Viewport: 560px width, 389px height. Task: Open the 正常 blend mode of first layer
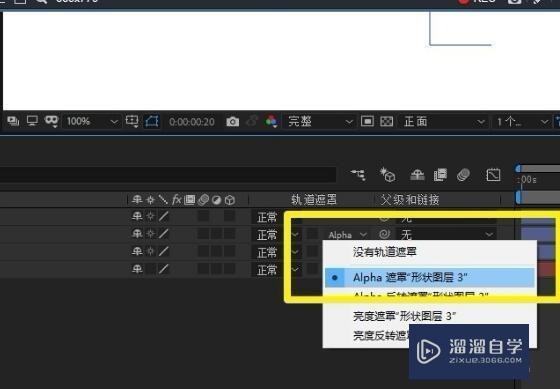point(268,217)
